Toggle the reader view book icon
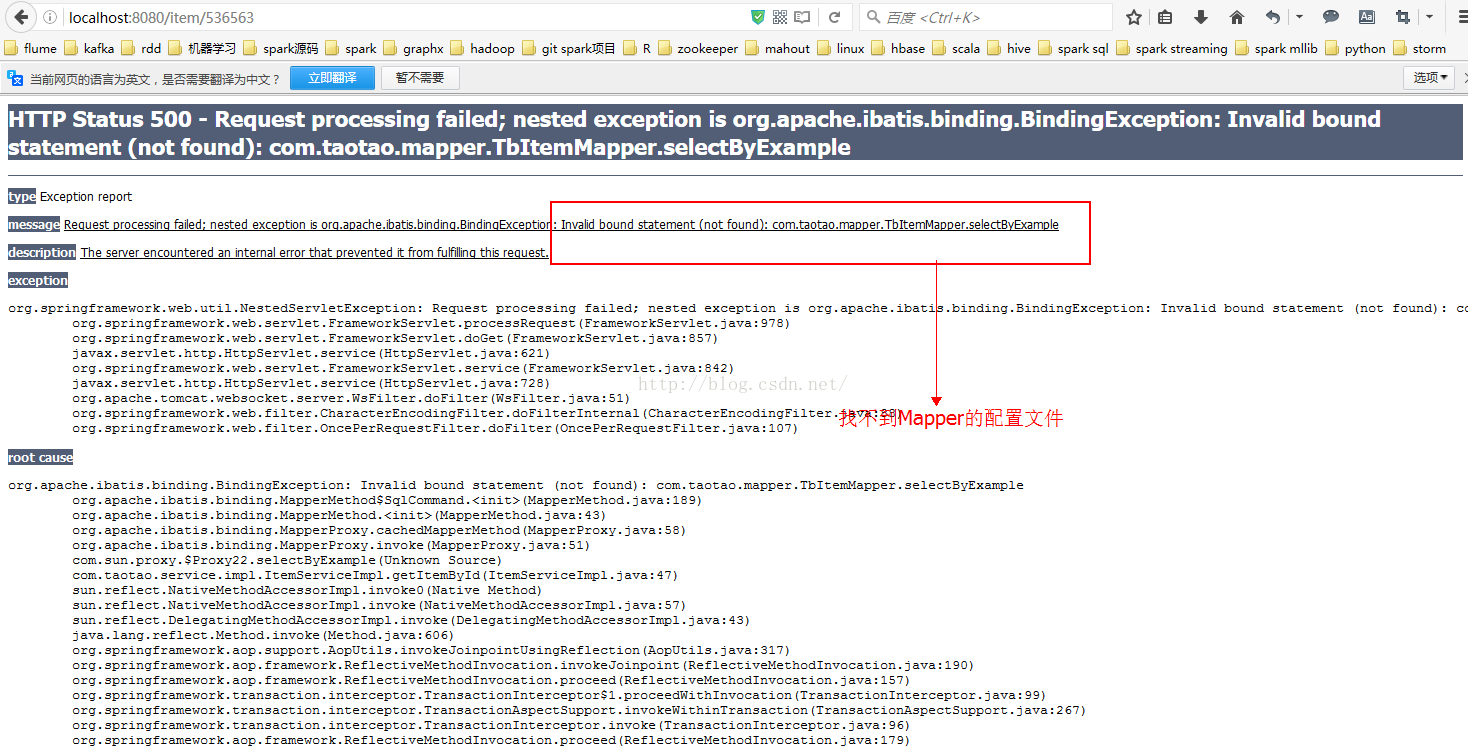Image resolution: width=1468 pixels, height=746 pixels. point(802,17)
